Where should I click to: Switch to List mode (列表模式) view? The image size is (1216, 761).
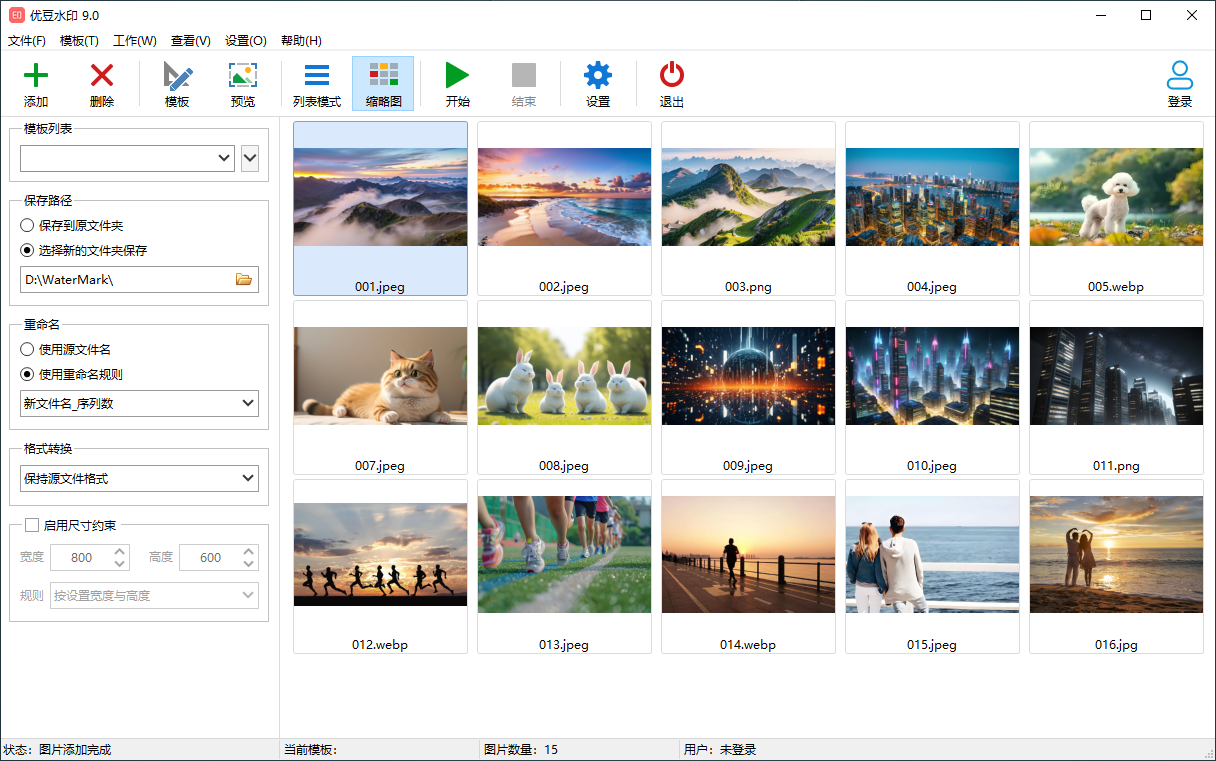(x=317, y=76)
